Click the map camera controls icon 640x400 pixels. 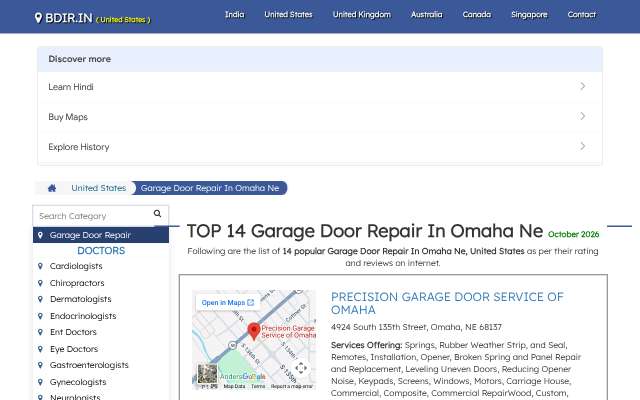click(x=301, y=368)
